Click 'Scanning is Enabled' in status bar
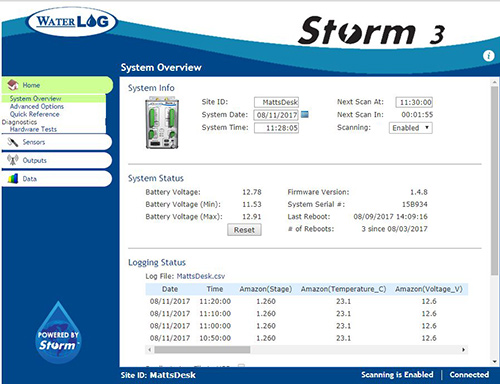 397,375
